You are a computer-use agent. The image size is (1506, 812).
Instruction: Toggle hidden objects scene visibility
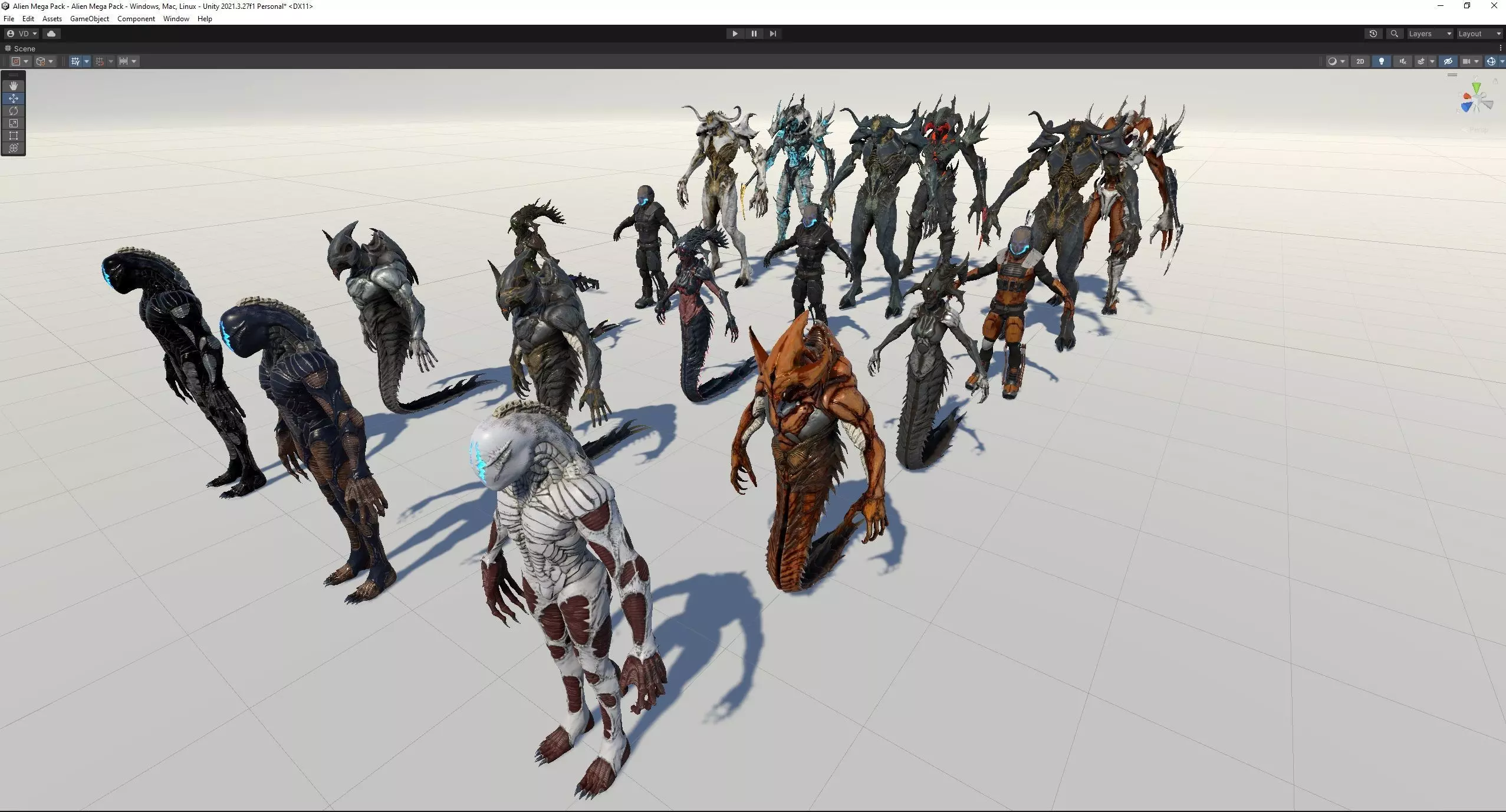[1448, 61]
